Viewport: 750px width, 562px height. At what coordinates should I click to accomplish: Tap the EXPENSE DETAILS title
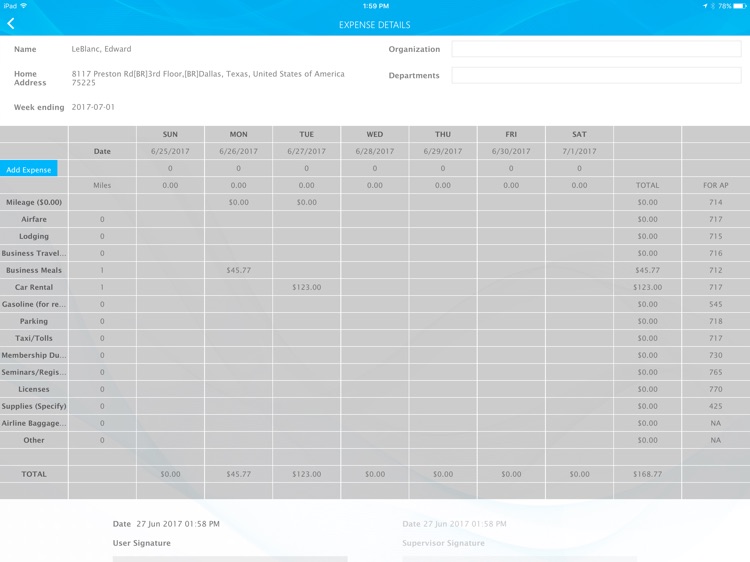[x=375, y=25]
